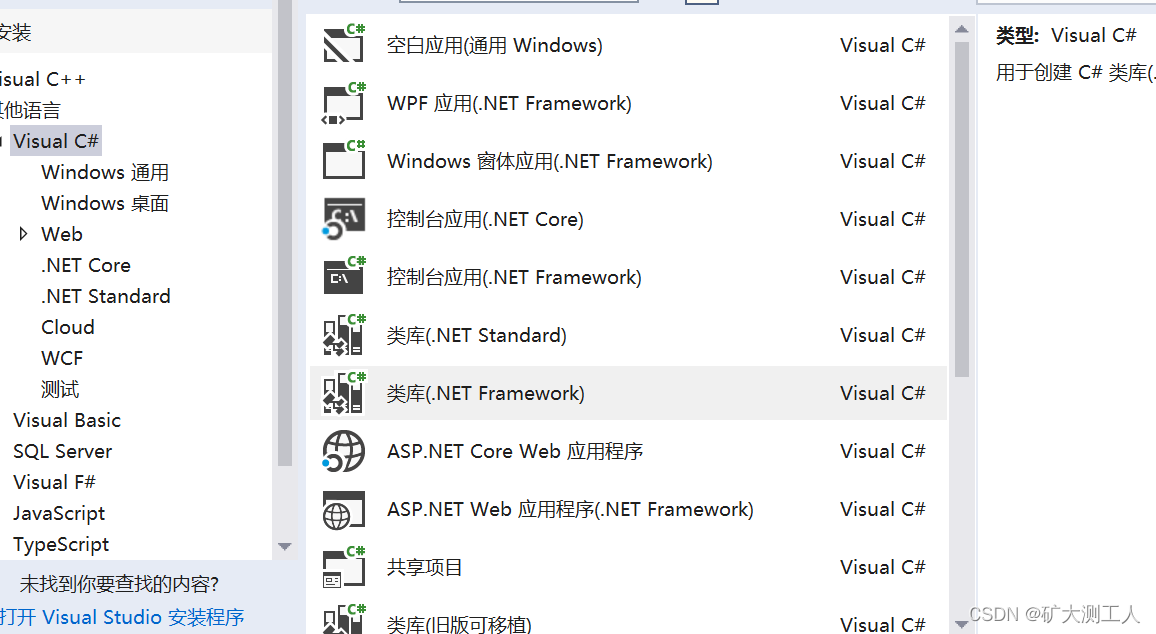Select 测试 category
Screen dimensions: 1156x634
pyautogui.click(x=60, y=389)
